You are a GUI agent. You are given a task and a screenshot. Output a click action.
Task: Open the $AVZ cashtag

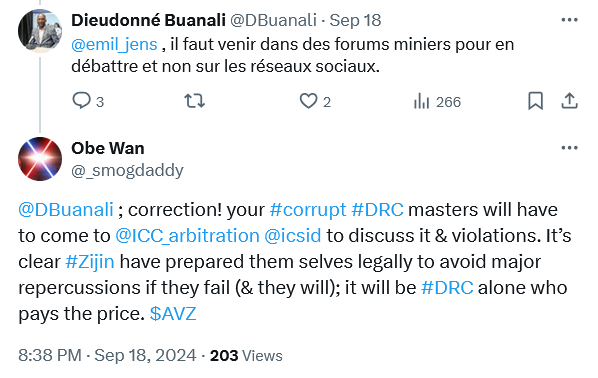coord(173,314)
